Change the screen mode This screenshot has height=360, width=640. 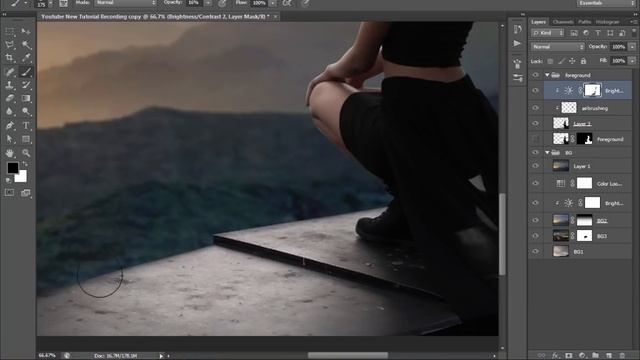pyautogui.click(x=26, y=193)
